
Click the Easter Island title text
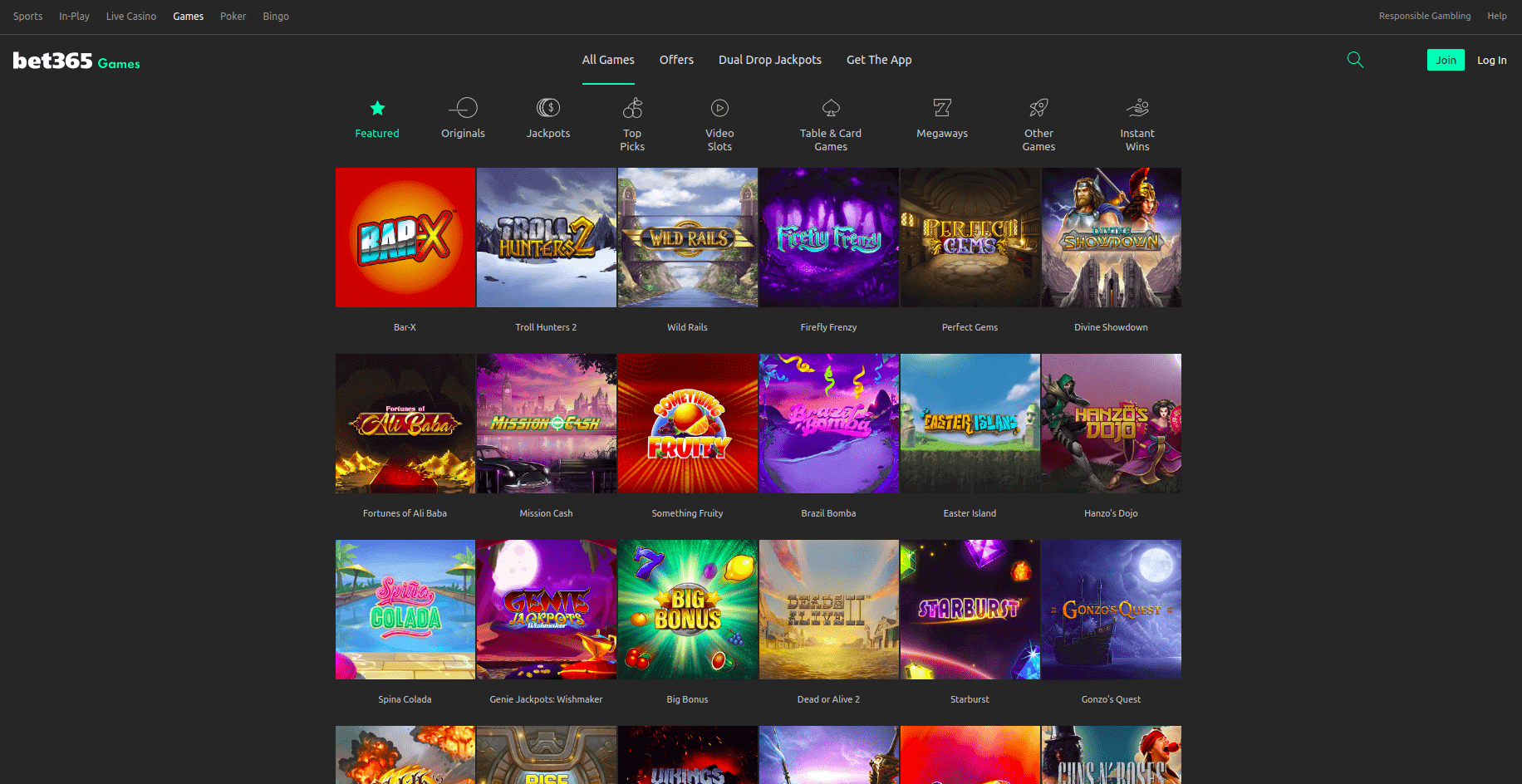(970, 513)
